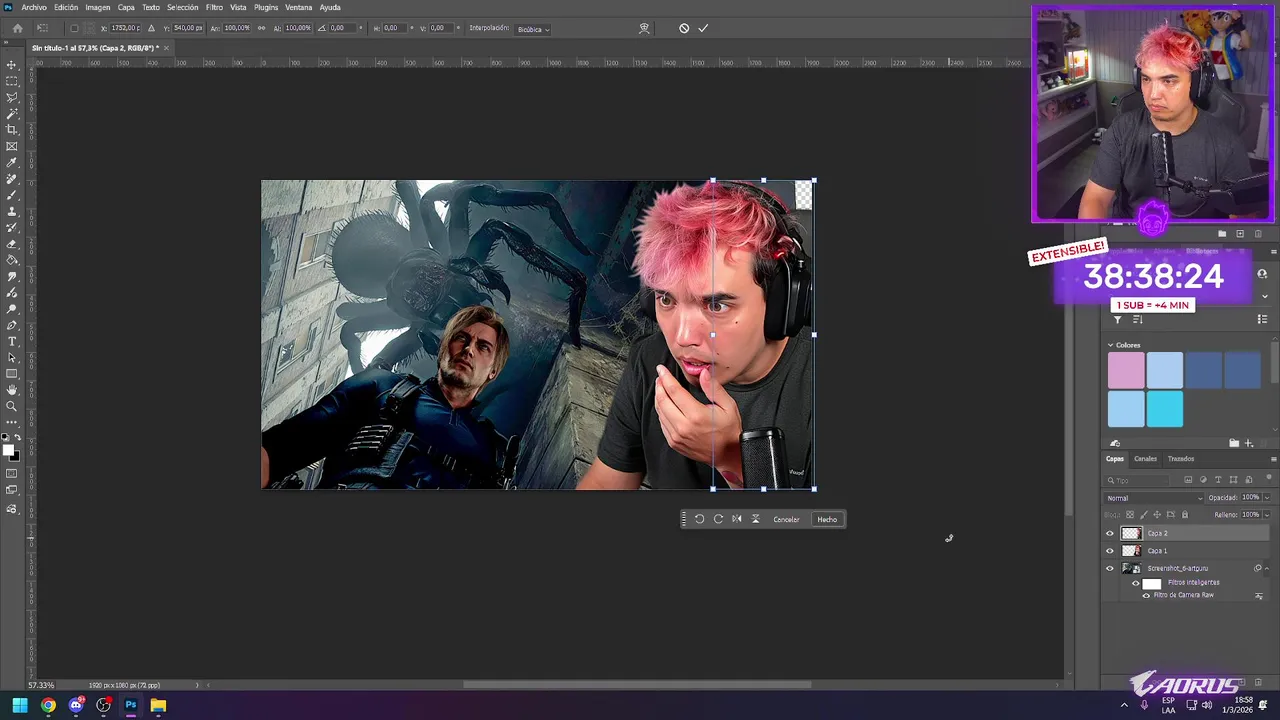Open the Archivo menu

(x=34, y=7)
